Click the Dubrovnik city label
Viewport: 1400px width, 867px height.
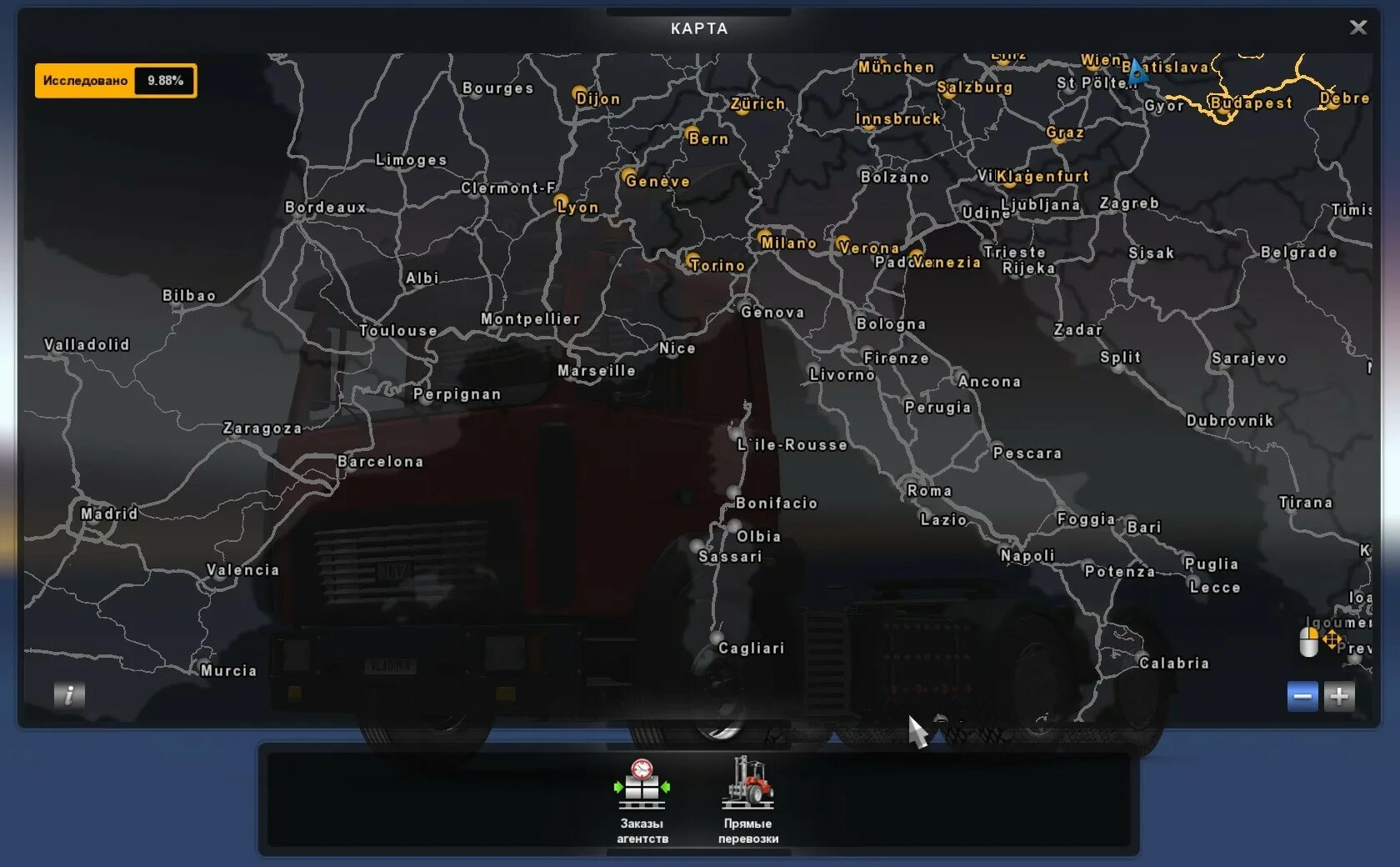point(1230,420)
